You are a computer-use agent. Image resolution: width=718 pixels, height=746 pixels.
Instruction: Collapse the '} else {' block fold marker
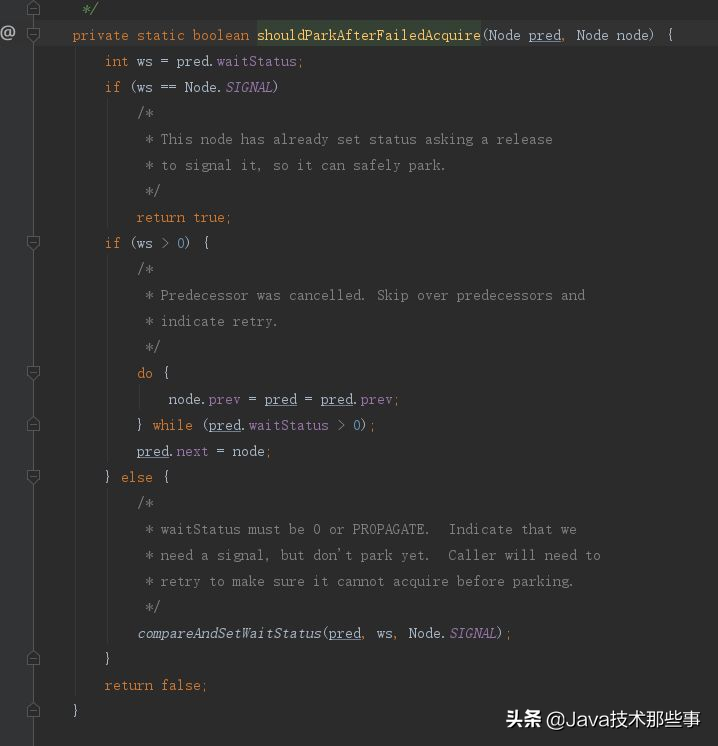(x=33, y=477)
